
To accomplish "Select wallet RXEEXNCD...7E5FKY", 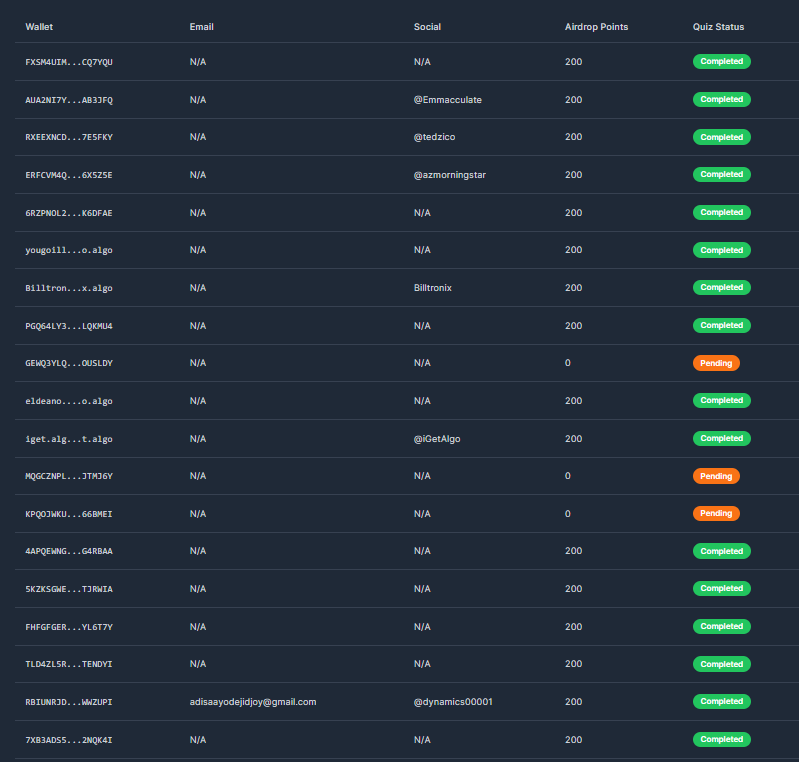I will 69,137.
